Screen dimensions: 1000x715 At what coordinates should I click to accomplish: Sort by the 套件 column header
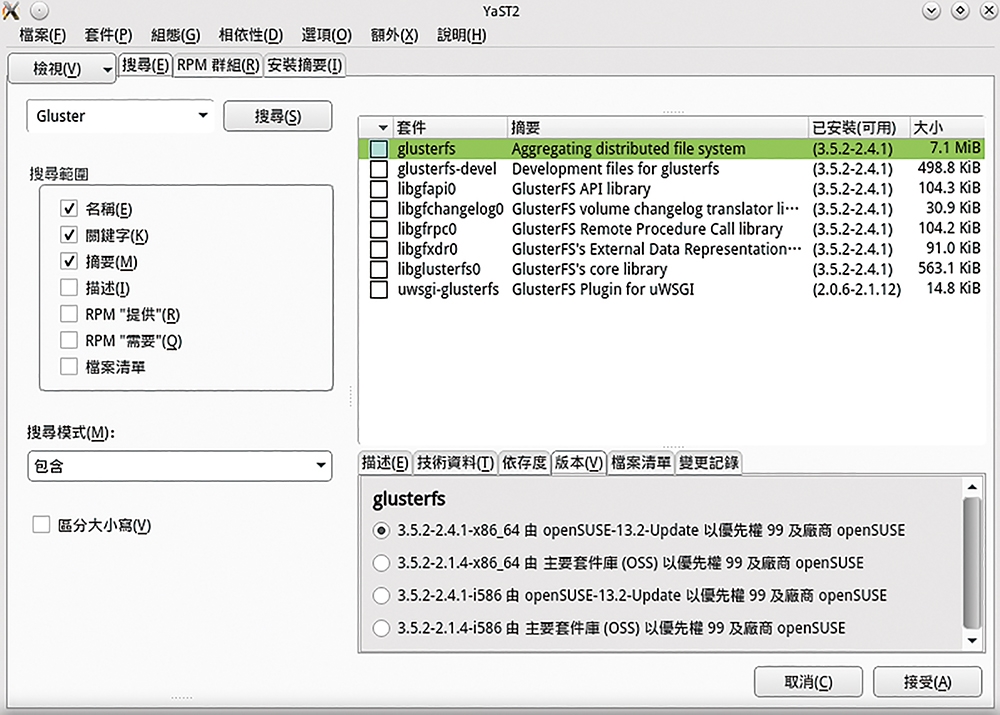coord(450,128)
